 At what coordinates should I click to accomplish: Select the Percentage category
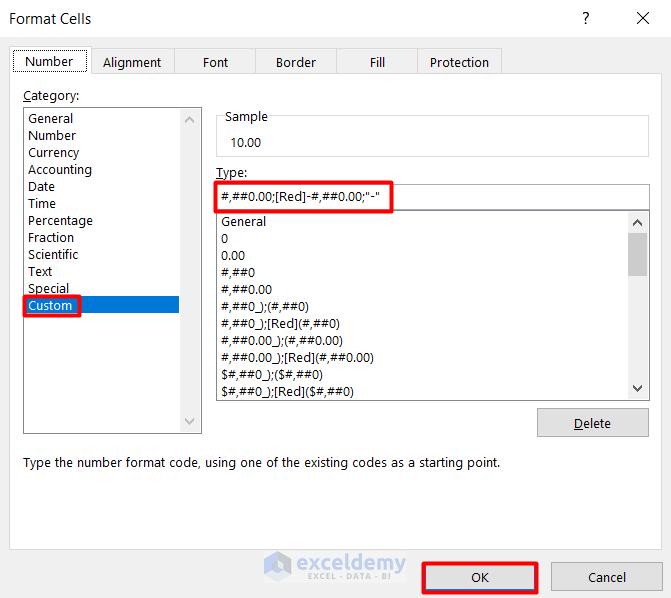(102, 220)
